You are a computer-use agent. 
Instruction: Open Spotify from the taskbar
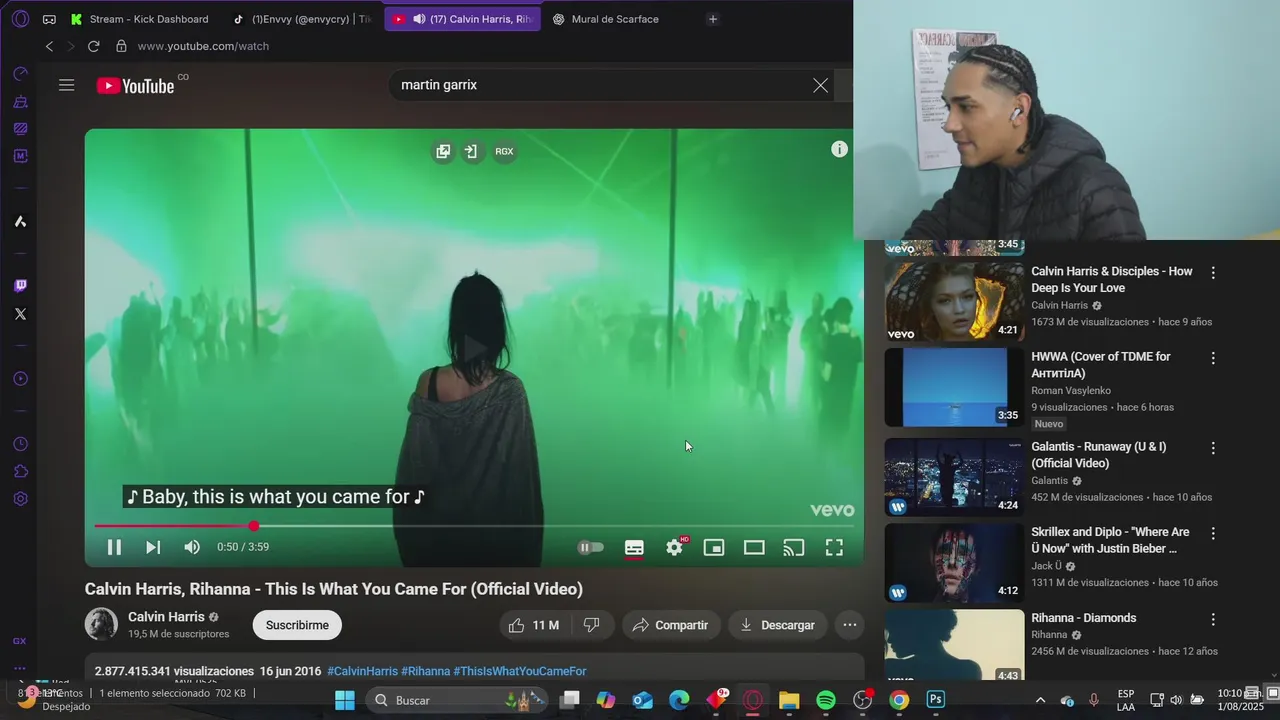coord(826,700)
